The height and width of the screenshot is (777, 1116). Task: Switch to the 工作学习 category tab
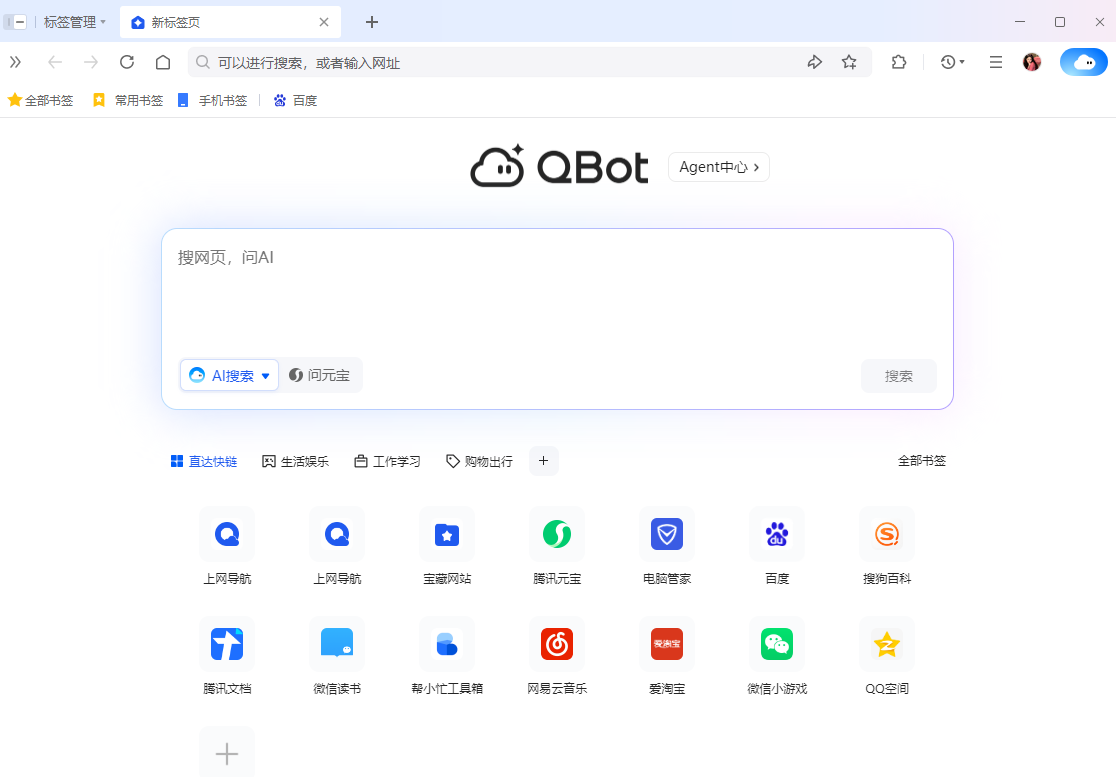click(x=387, y=461)
